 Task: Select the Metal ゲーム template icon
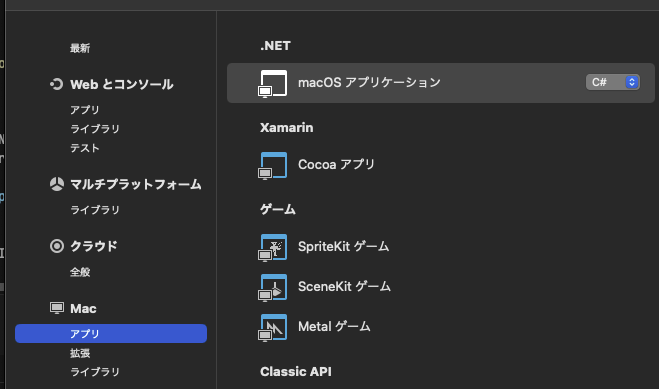(x=273, y=328)
